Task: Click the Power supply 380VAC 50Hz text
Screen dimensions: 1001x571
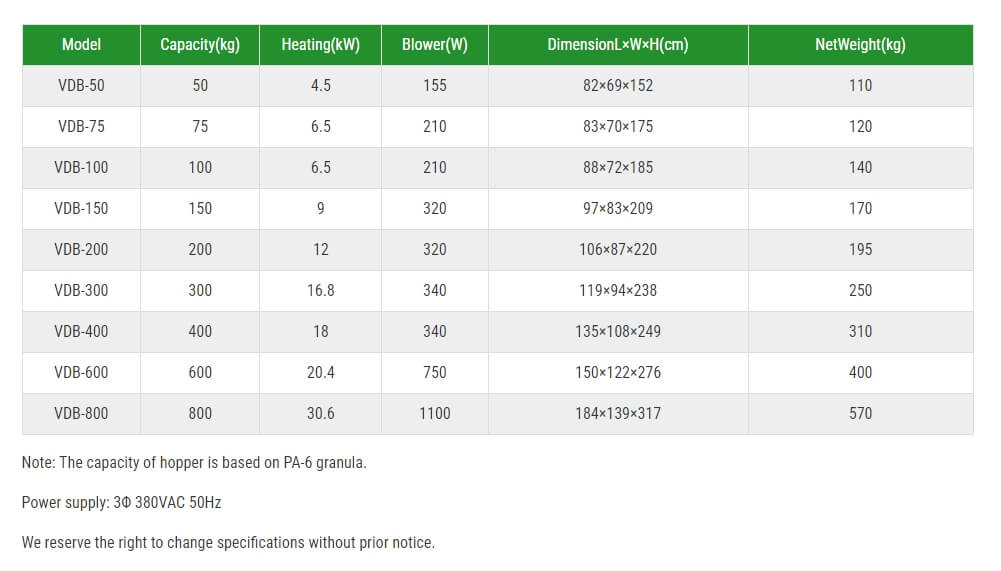Action: tap(121, 503)
